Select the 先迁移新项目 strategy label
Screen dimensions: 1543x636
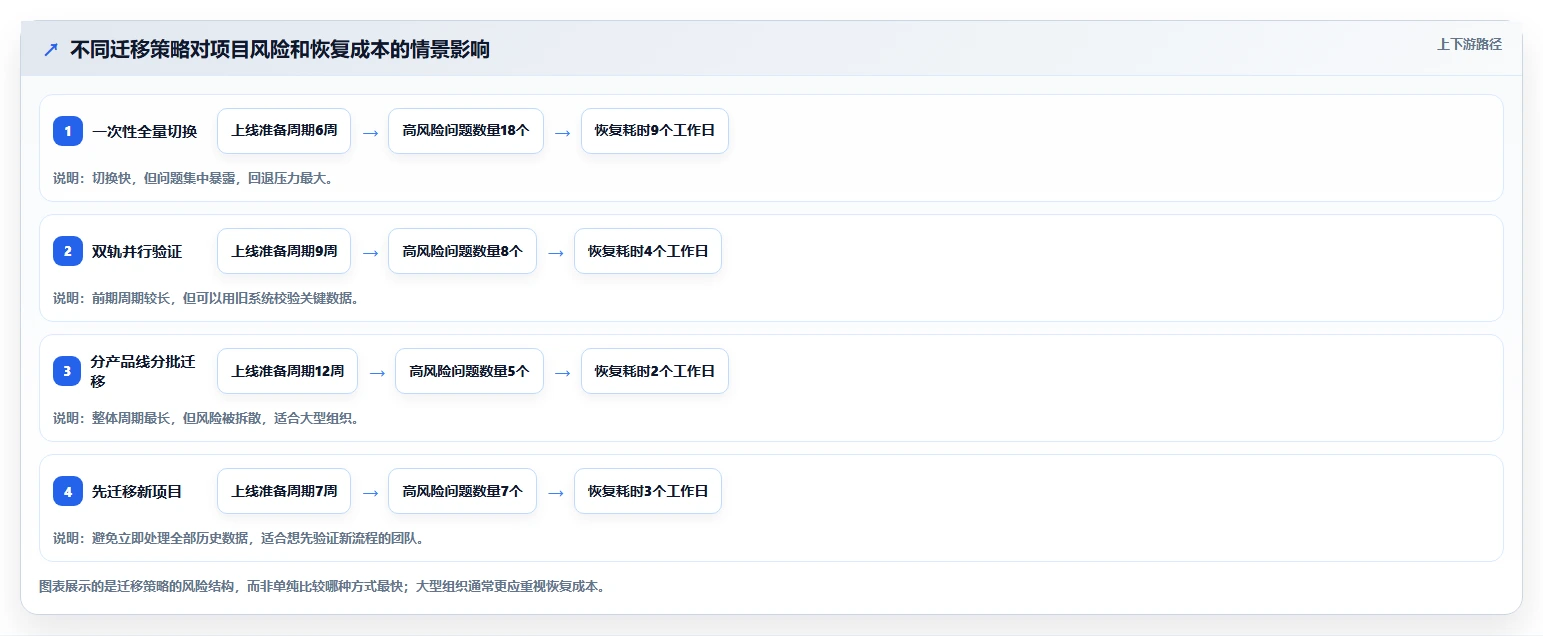coord(137,491)
